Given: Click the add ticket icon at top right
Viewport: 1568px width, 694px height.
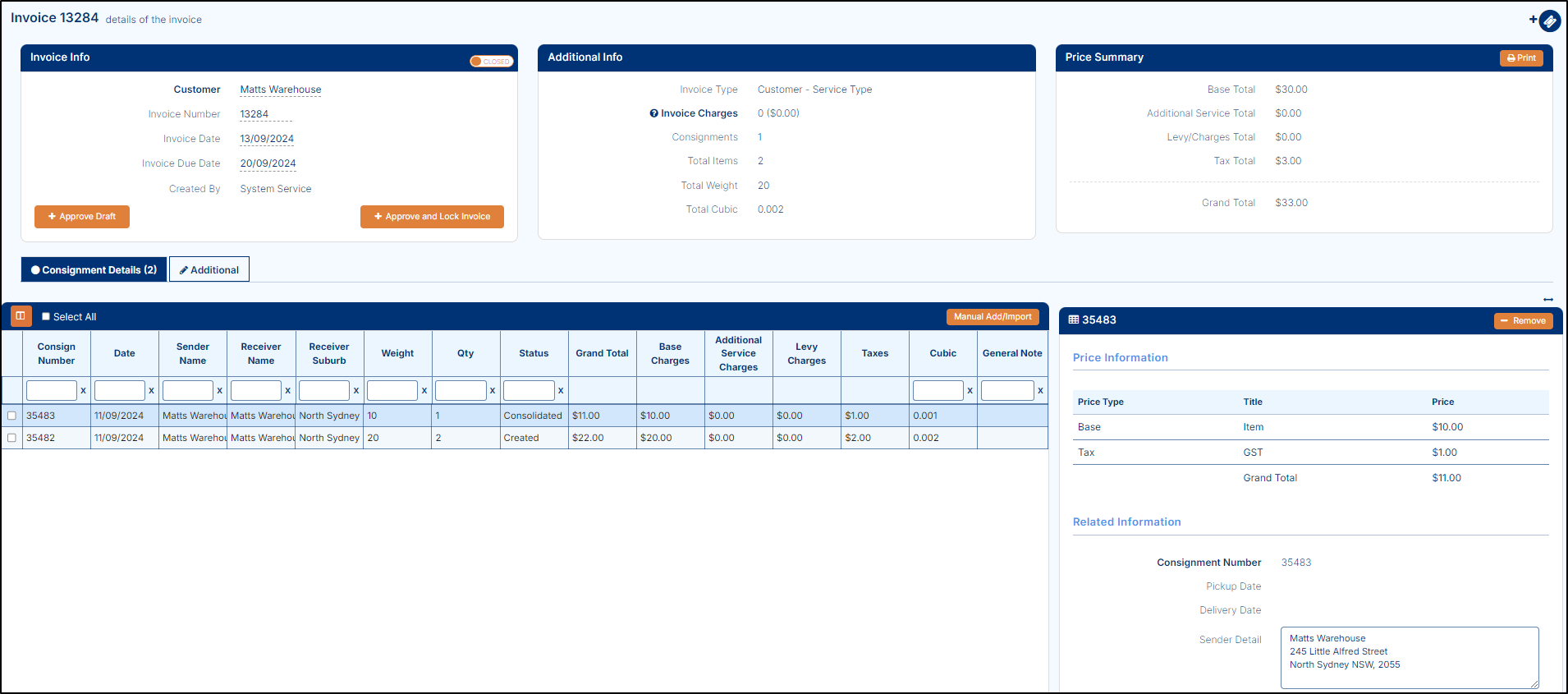Looking at the screenshot, I should coord(1547,20).
